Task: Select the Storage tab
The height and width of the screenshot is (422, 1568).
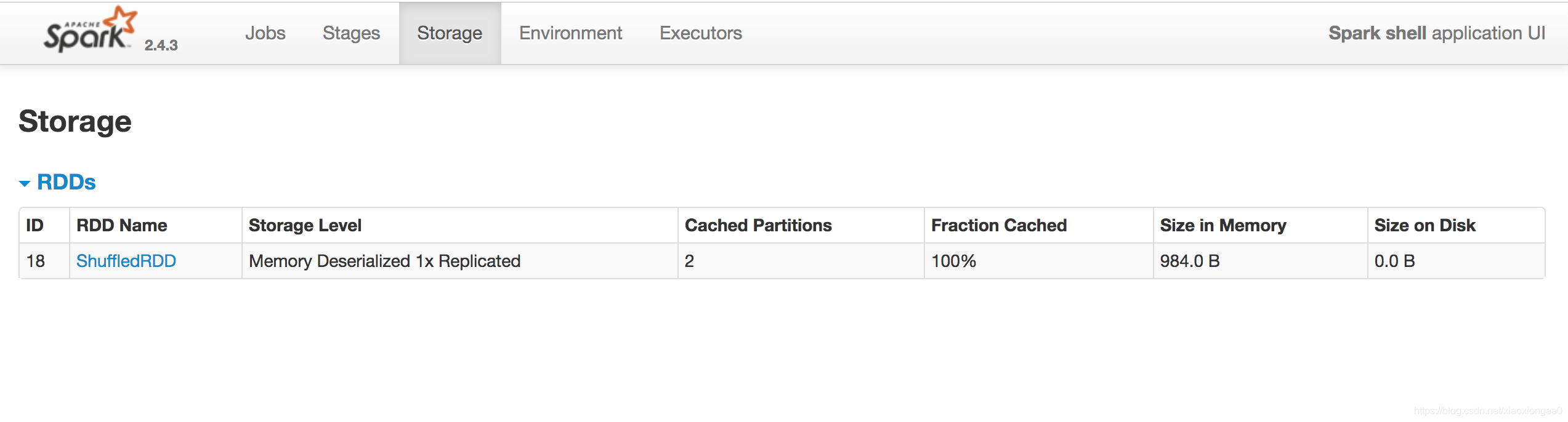Action: pyautogui.click(x=450, y=33)
